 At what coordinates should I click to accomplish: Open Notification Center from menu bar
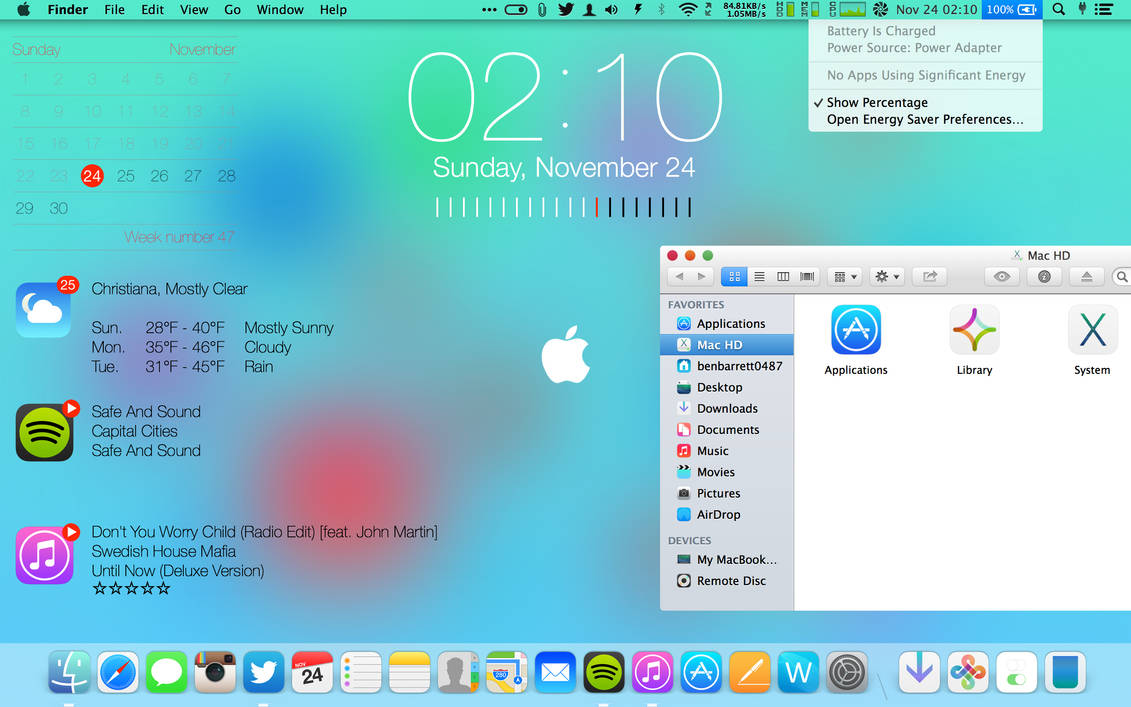[x=1104, y=9]
